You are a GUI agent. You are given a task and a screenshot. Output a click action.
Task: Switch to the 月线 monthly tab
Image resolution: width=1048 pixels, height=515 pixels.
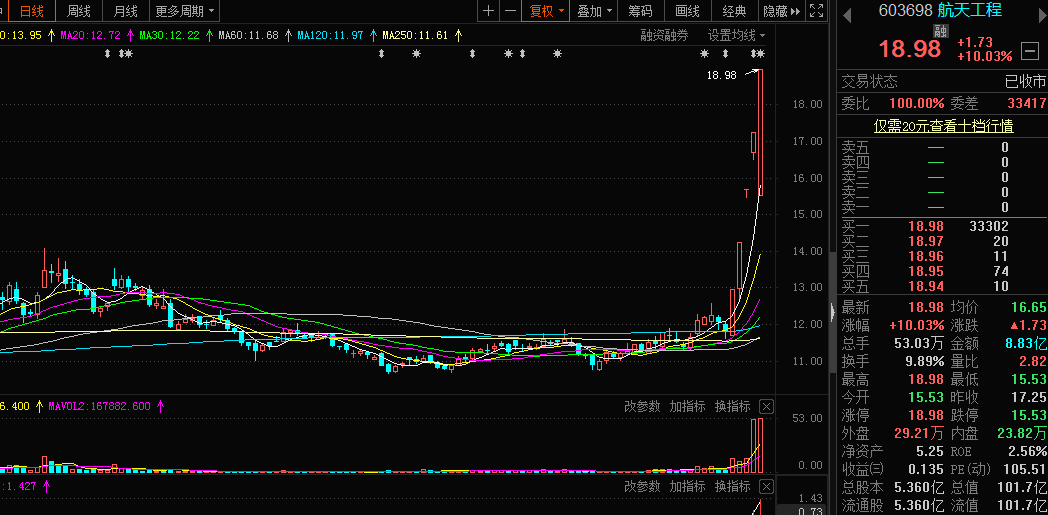[125, 12]
